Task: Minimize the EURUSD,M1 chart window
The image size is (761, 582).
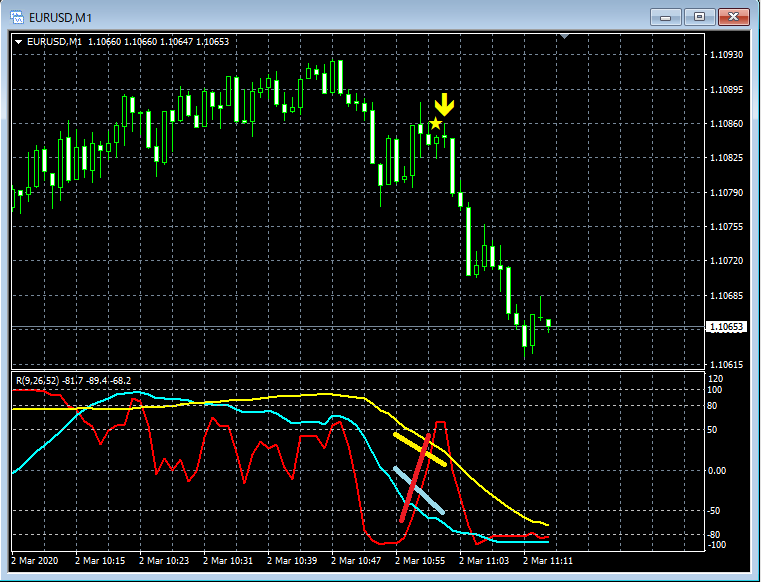Action: 666,17
